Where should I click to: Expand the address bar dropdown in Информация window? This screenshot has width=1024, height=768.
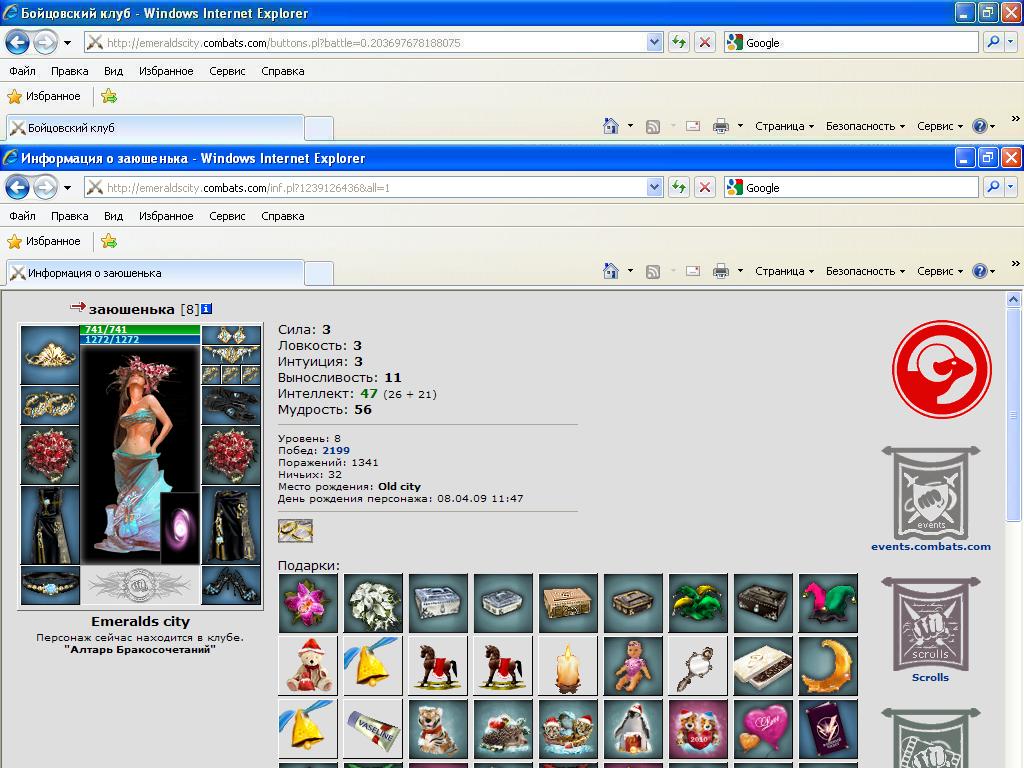tap(654, 188)
